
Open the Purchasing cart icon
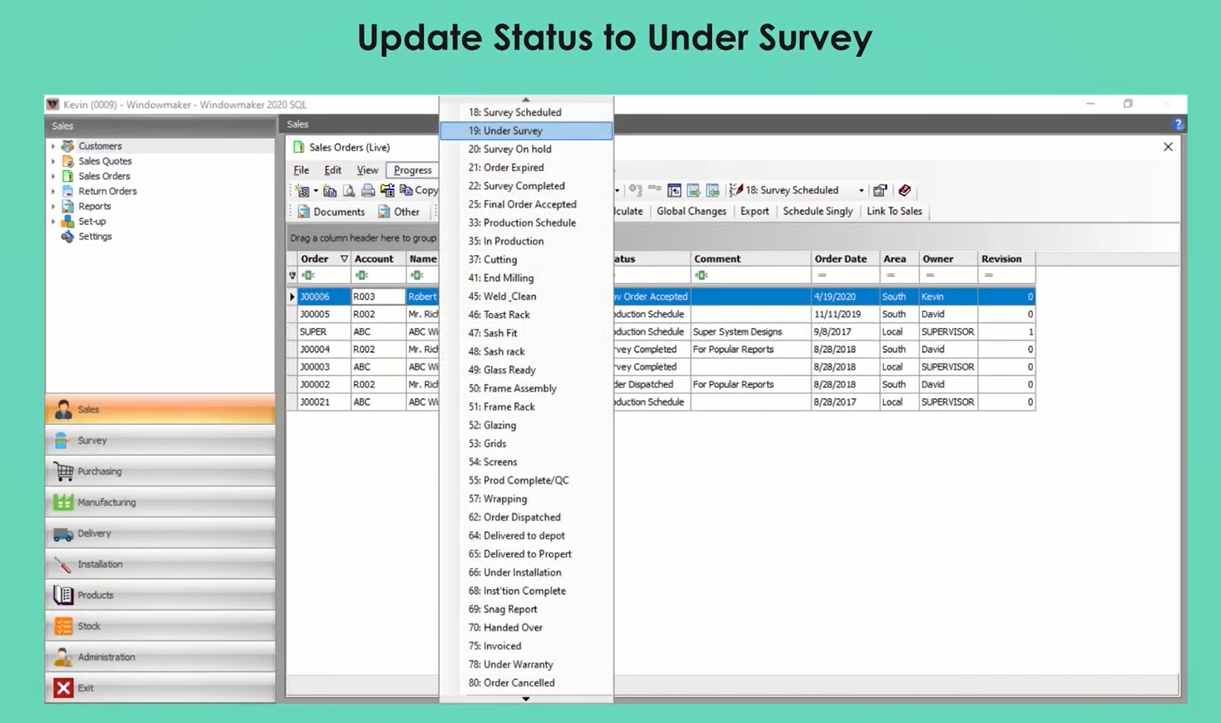(x=64, y=471)
